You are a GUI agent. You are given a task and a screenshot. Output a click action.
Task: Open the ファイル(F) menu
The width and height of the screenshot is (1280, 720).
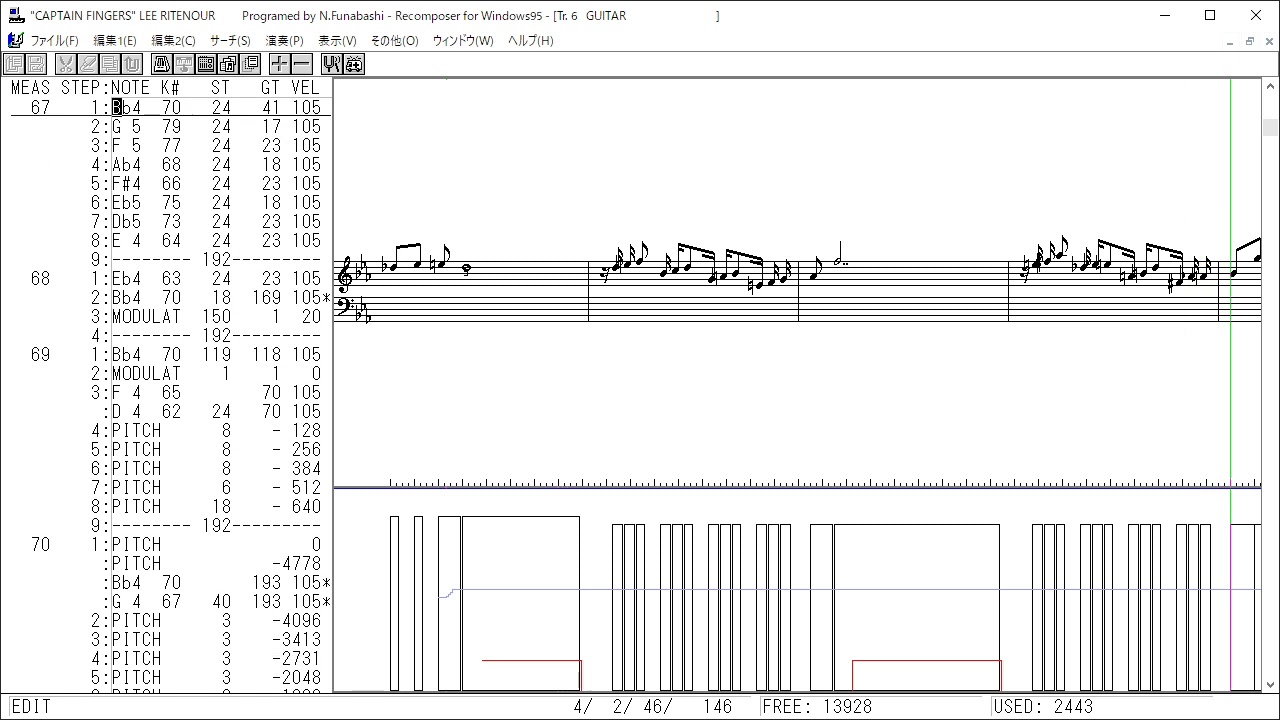[54, 41]
